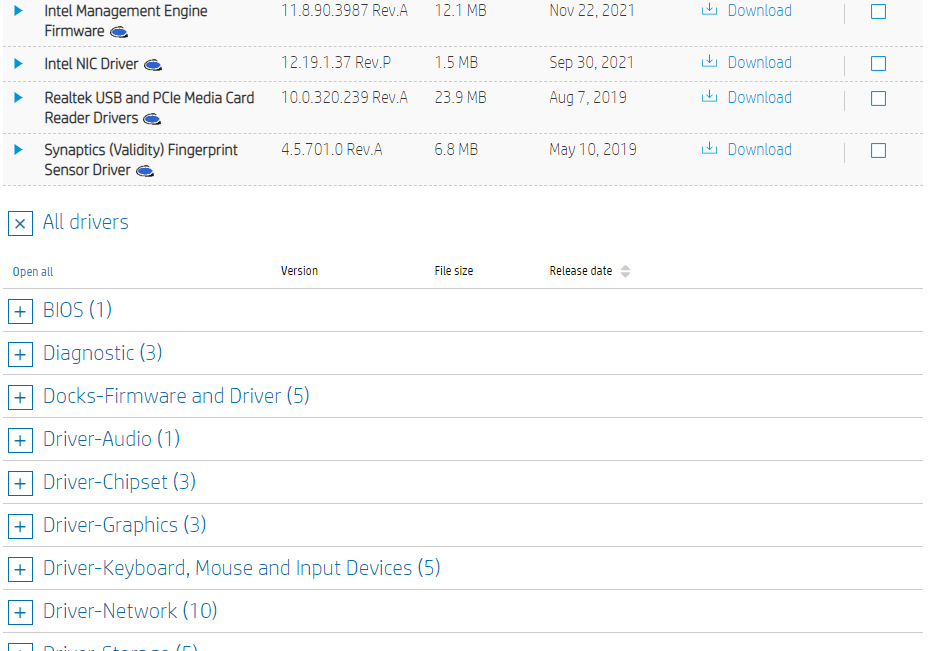Expand Intel Management Engine Firmware details triangle

tap(18, 10)
